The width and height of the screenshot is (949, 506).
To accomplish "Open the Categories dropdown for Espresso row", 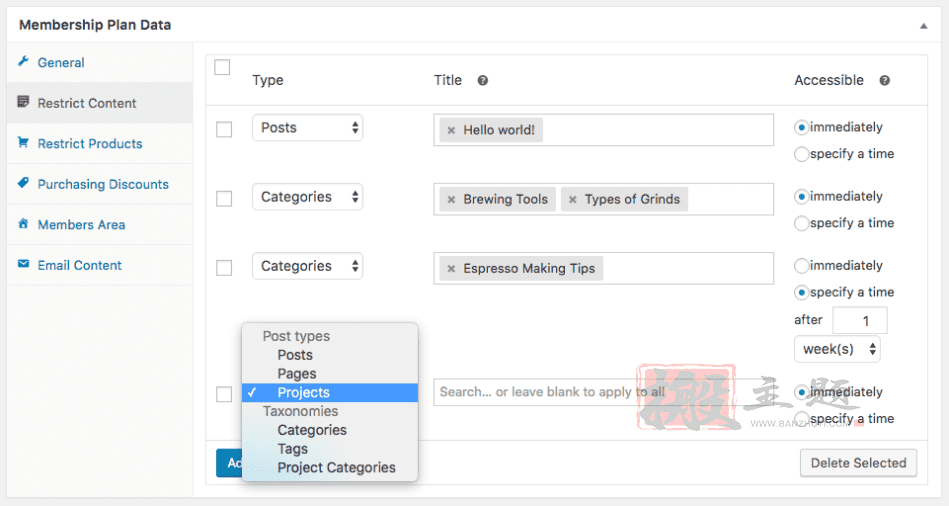I will tap(307, 266).
